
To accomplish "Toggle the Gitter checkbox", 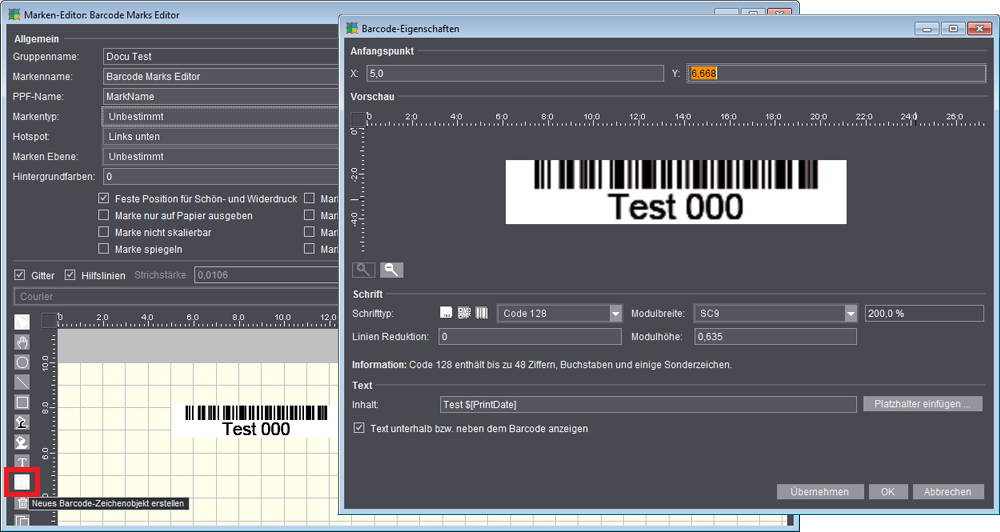I will tap(20, 275).
